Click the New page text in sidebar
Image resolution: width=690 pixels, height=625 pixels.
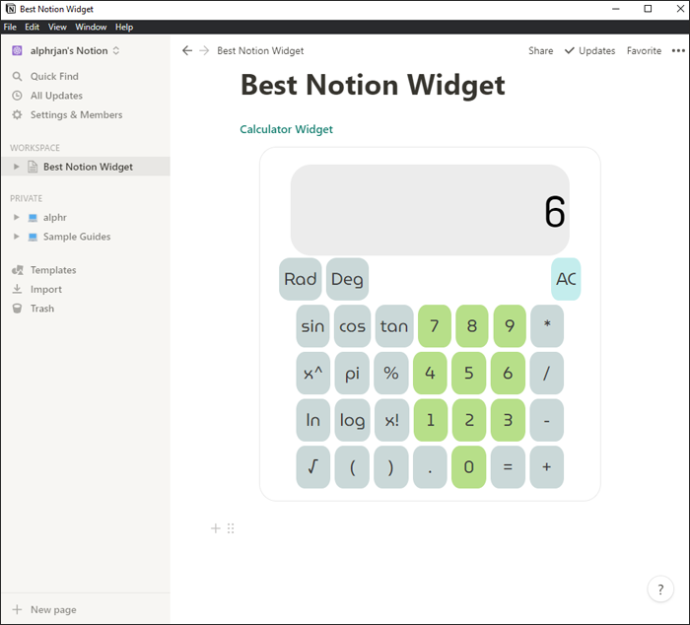(53, 610)
